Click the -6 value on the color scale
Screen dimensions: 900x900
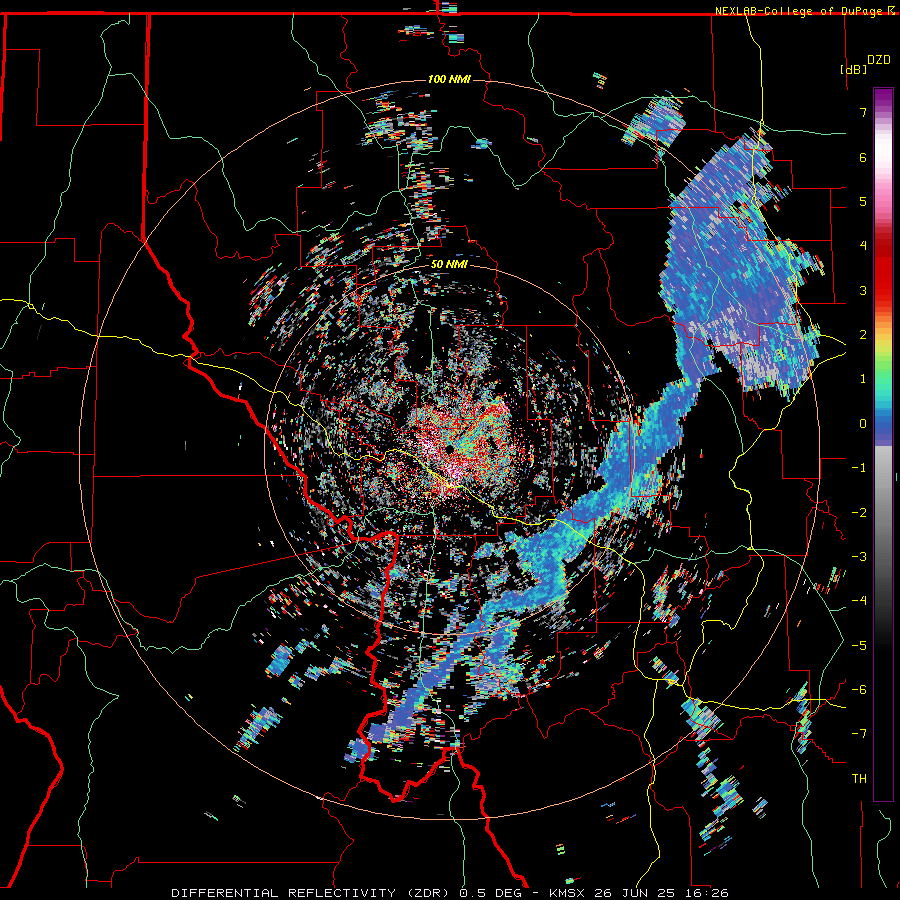(x=859, y=690)
